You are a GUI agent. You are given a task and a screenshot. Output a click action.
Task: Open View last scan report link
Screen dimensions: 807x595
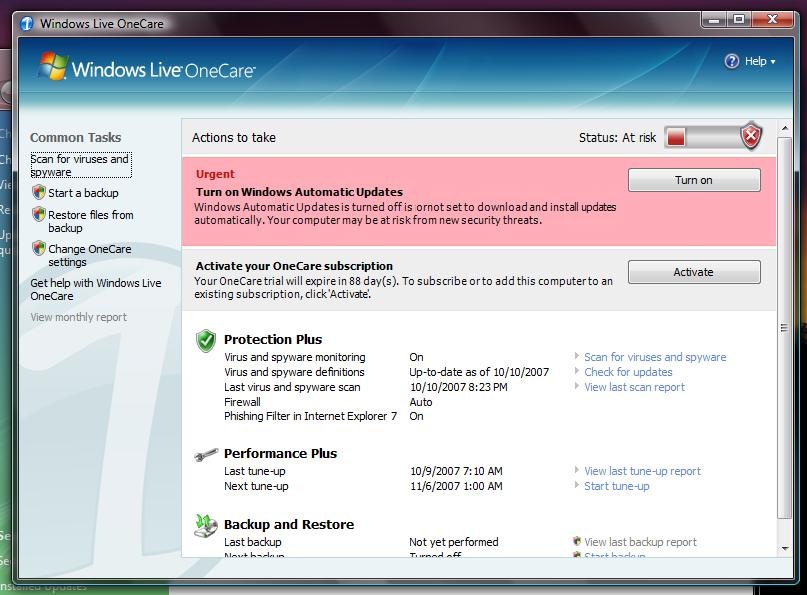click(x=635, y=387)
